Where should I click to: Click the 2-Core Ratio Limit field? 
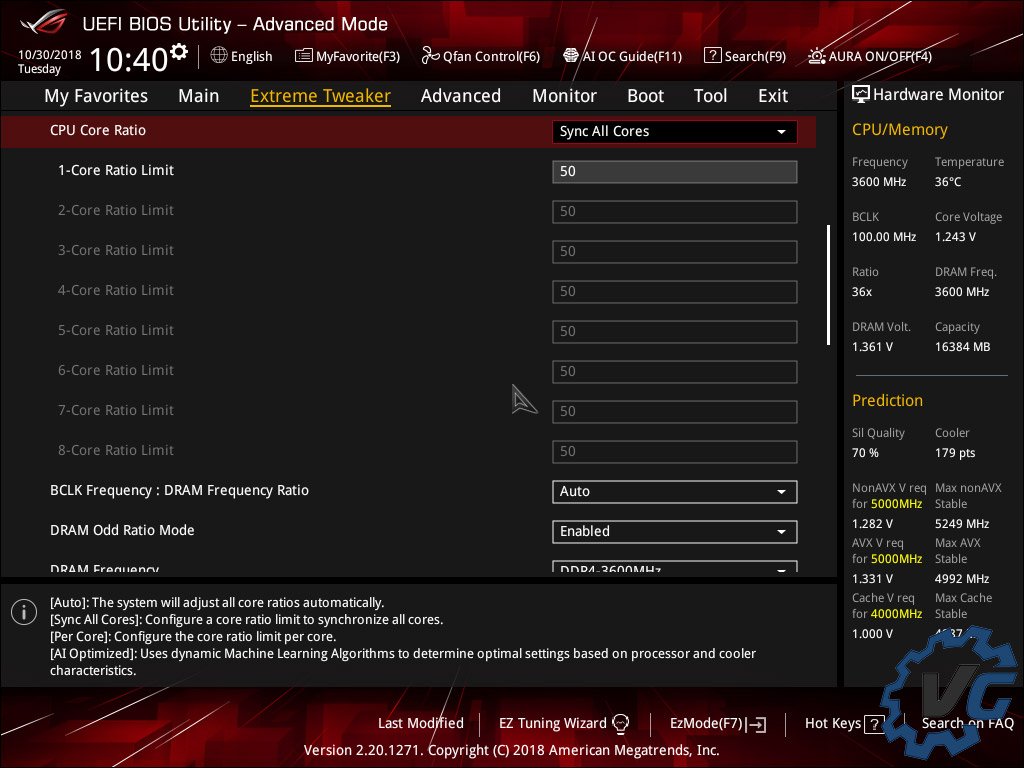pos(675,212)
